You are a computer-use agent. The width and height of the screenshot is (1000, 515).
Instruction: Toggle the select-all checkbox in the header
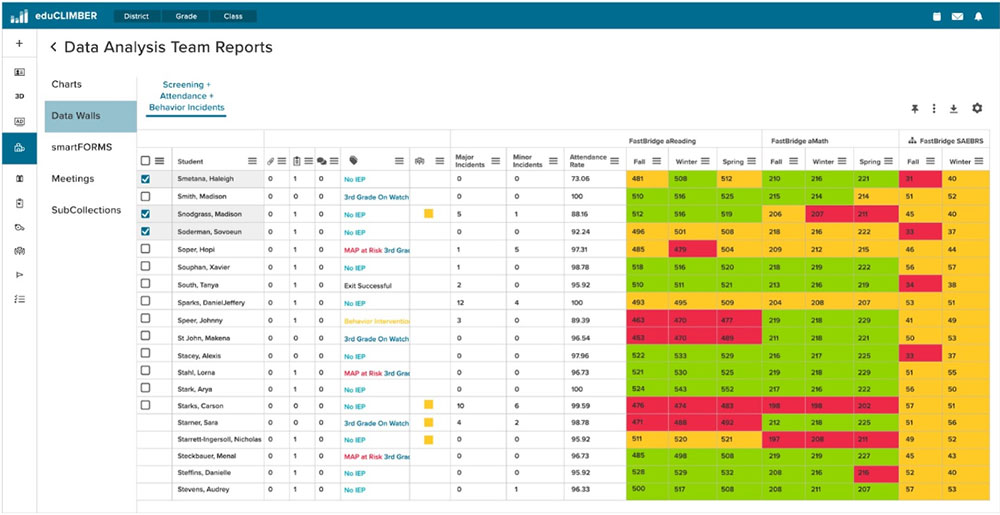pyautogui.click(x=146, y=161)
